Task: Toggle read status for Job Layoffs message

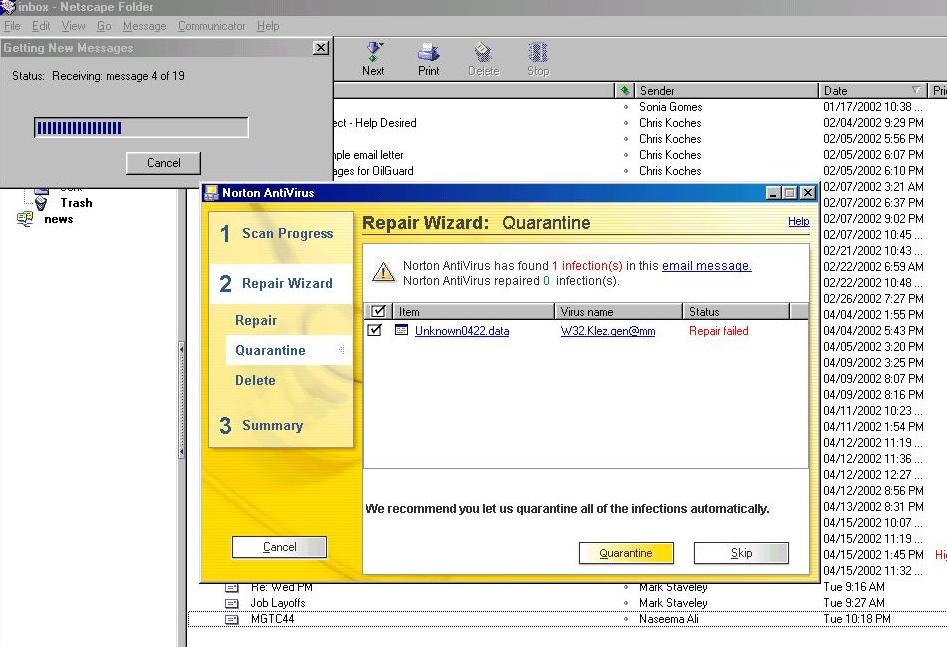Action: 626,603
